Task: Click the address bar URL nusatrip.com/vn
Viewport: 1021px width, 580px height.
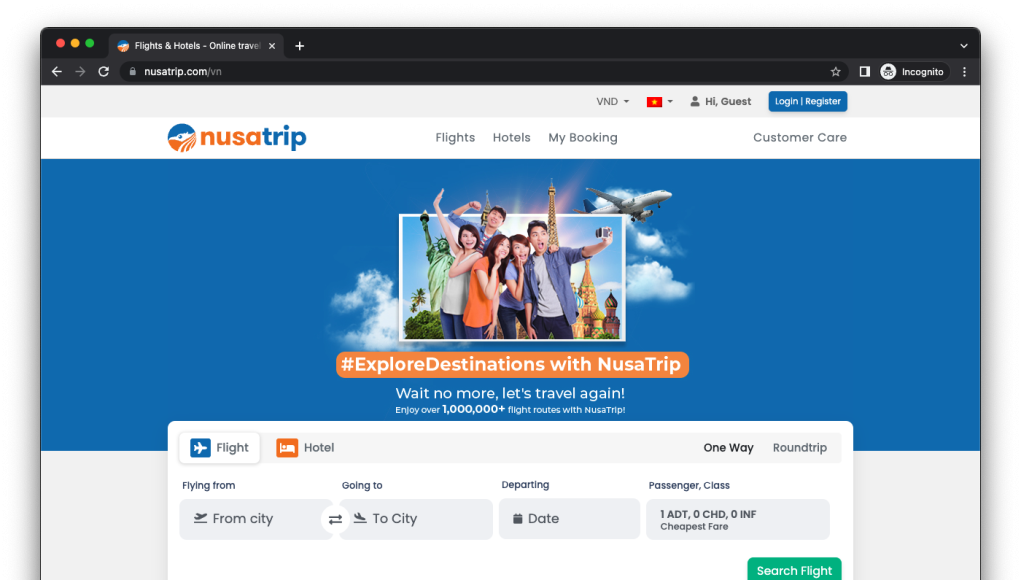Action: pyautogui.click(x=183, y=72)
